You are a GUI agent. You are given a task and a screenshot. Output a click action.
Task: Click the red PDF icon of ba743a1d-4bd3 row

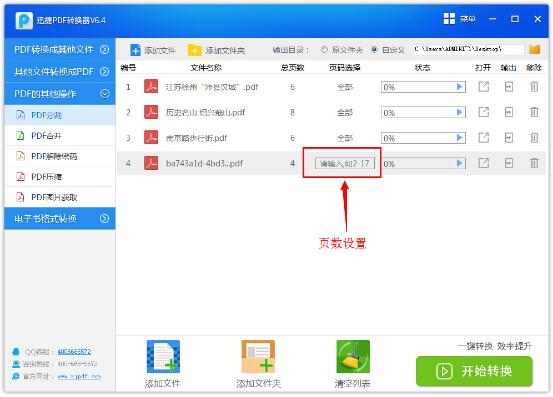(151, 163)
